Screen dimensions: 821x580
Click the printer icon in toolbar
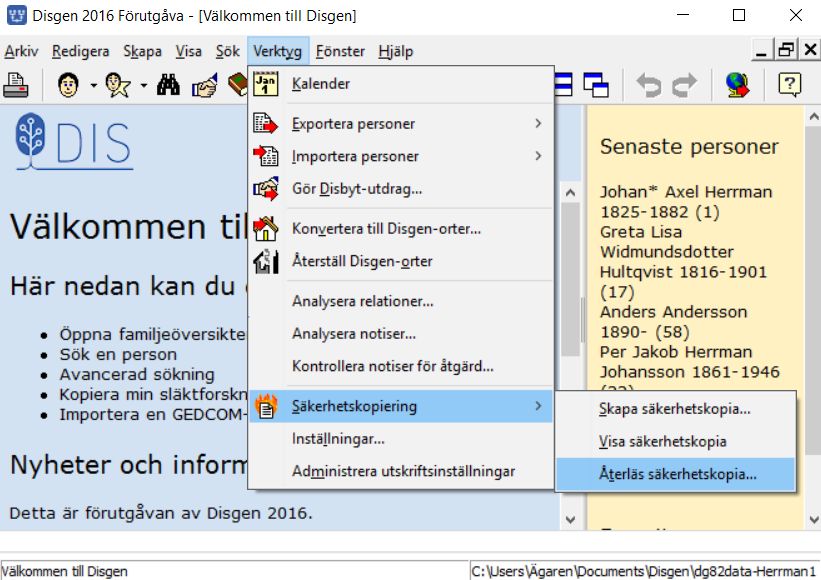pos(16,85)
